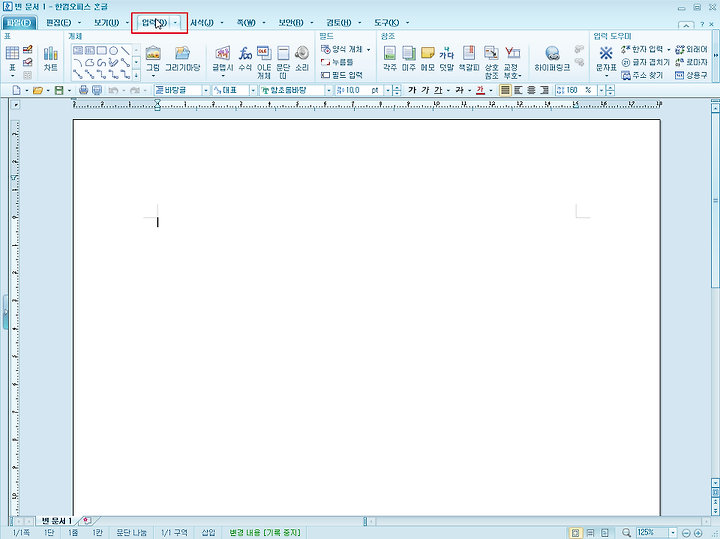Select the 빈 문서 1 document tab
This screenshot has width=720, height=539.
(57, 521)
